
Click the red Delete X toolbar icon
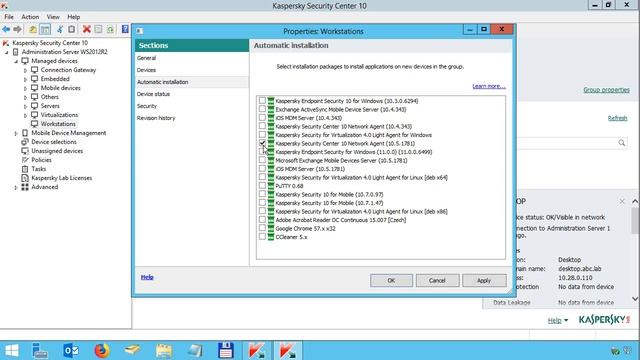click(87, 29)
